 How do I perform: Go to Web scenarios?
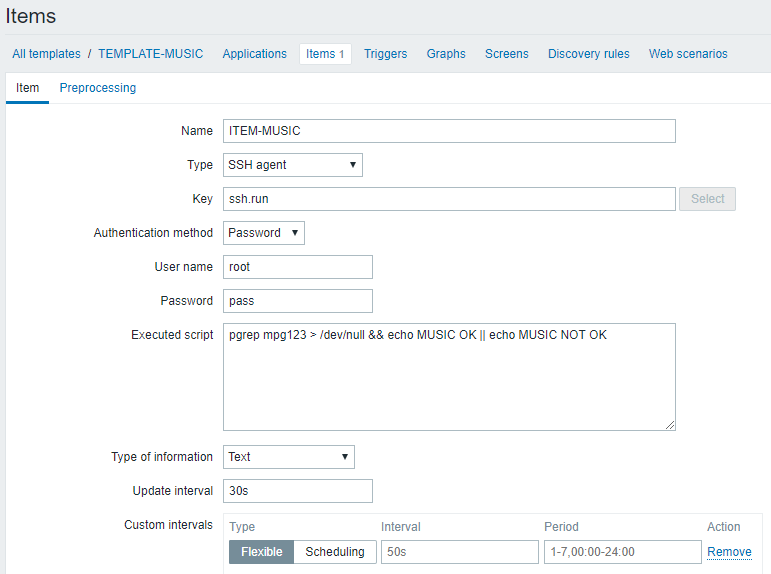(x=688, y=54)
